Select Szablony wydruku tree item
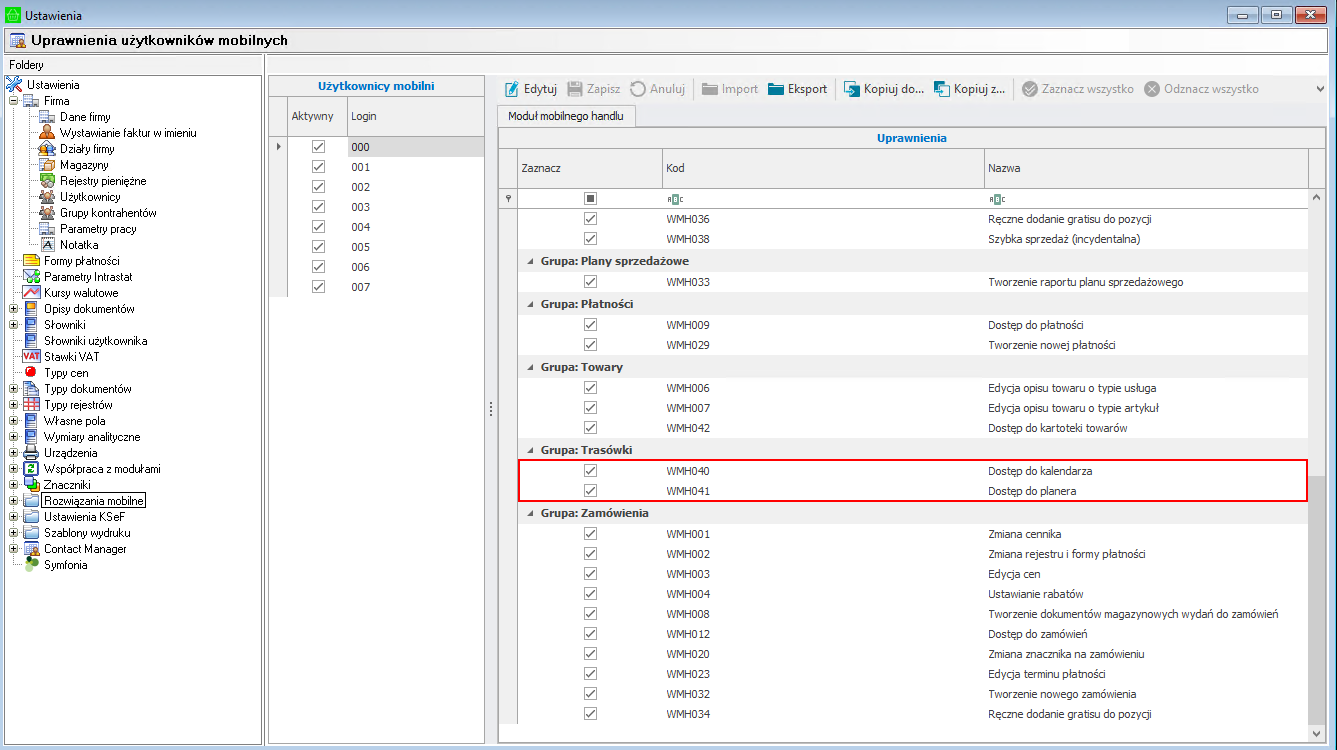Viewport: 1337px width, 750px height. (87, 533)
